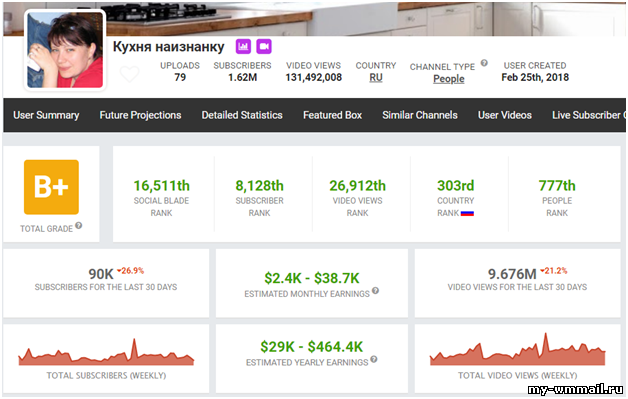The width and height of the screenshot is (628, 399).
Task: Click the 777th people rank value
Action: [557, 186]
